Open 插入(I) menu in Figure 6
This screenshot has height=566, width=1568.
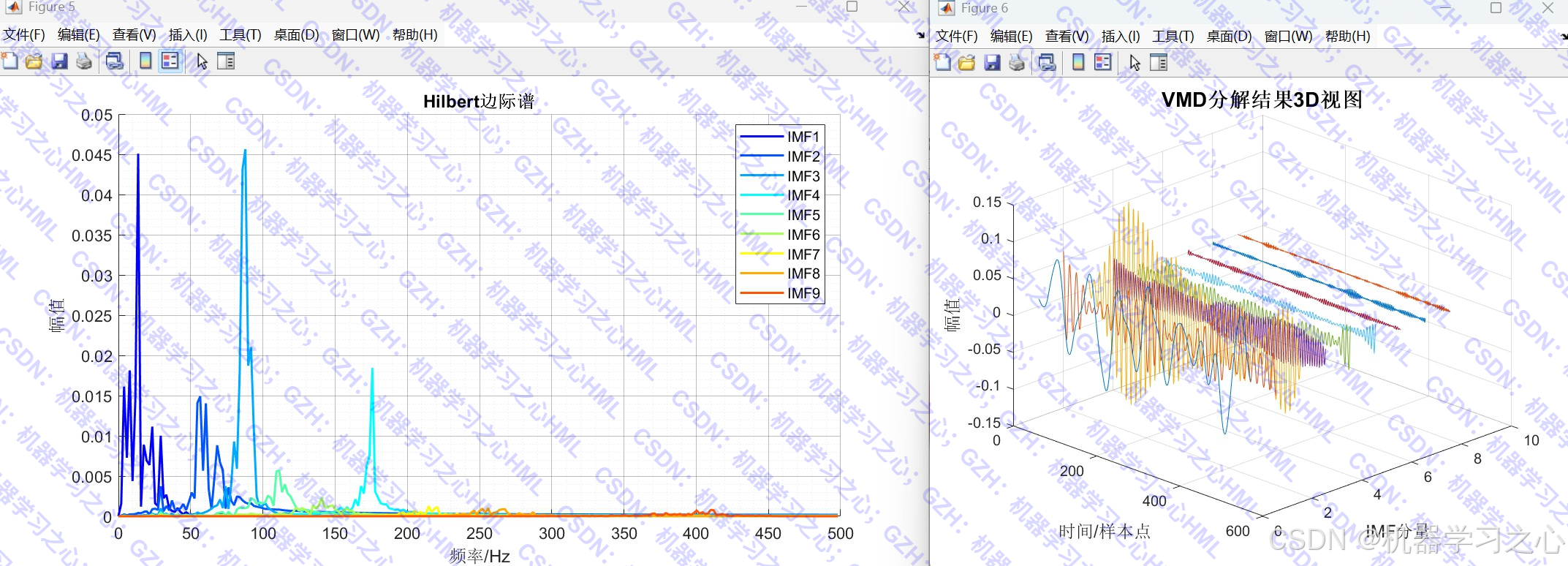point(1121,36)
